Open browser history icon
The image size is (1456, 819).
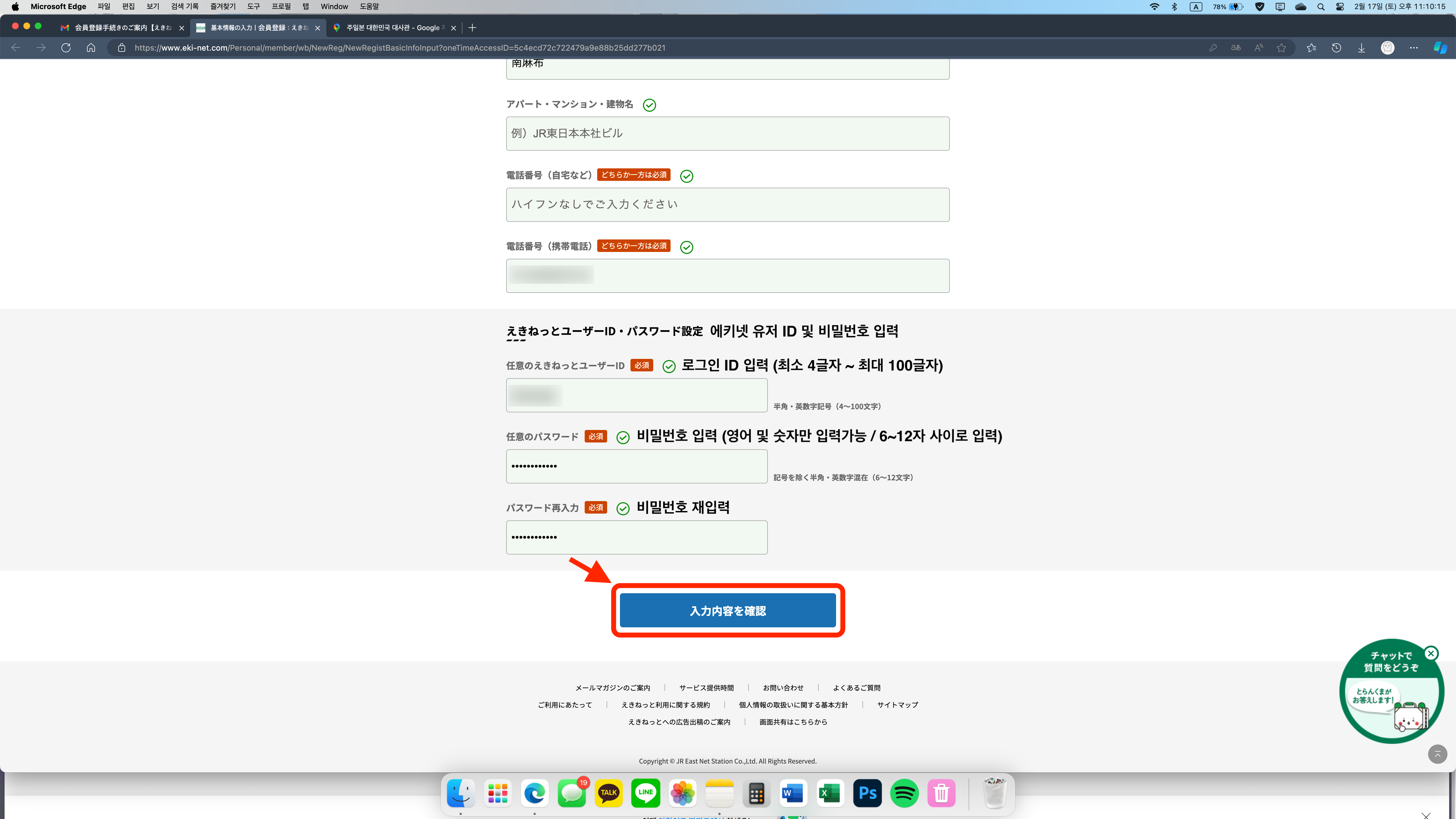pos(1336,47)
